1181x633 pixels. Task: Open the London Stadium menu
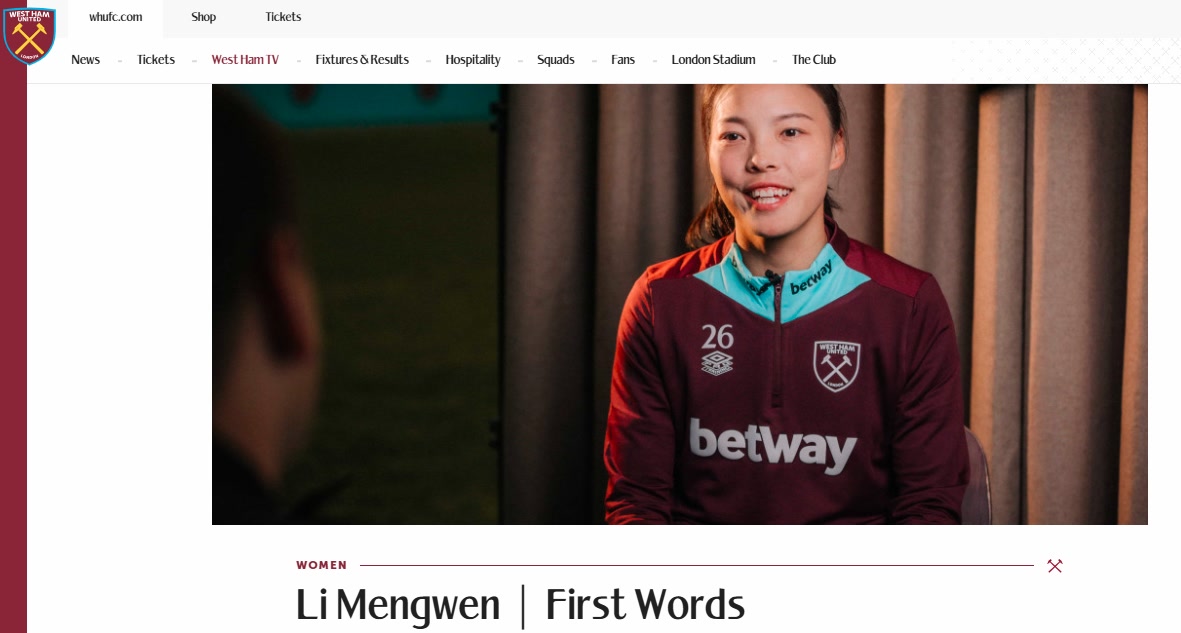(713, 60)
